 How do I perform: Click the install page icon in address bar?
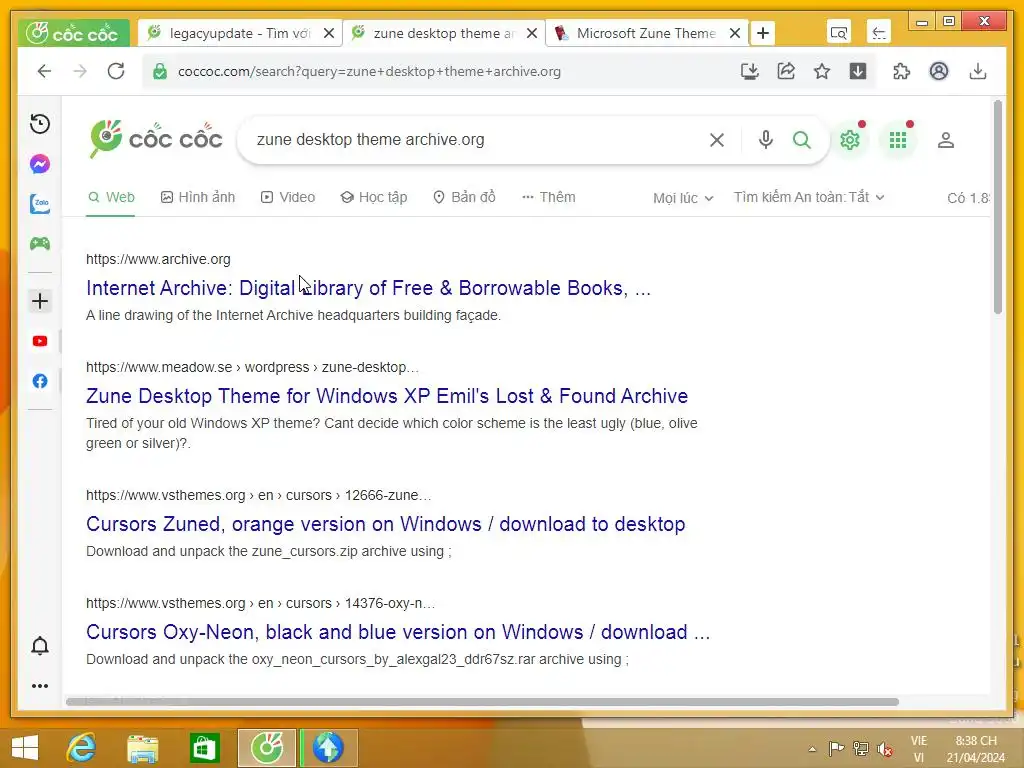(750, 71)
